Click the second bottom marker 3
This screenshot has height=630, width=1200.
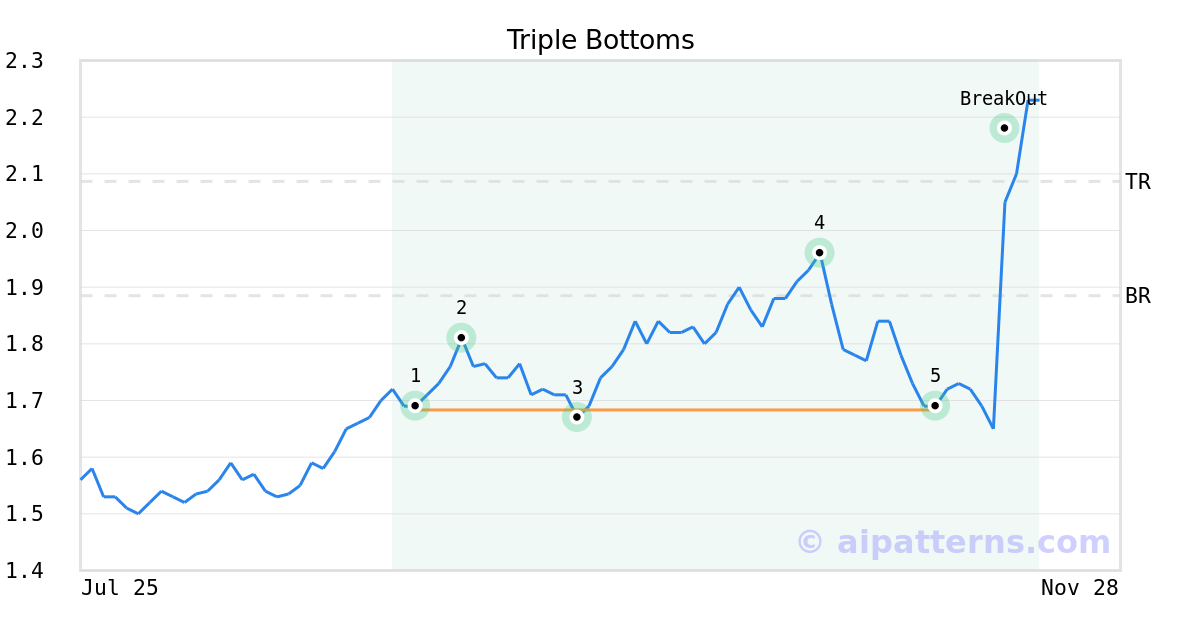click(577, 417)
